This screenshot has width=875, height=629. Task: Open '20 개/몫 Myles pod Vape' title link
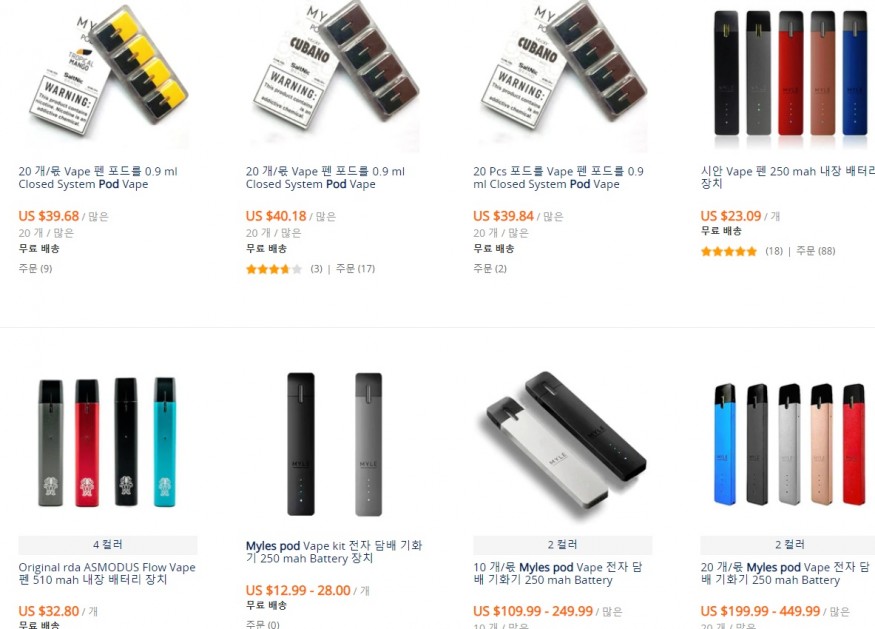pos(785,573)
